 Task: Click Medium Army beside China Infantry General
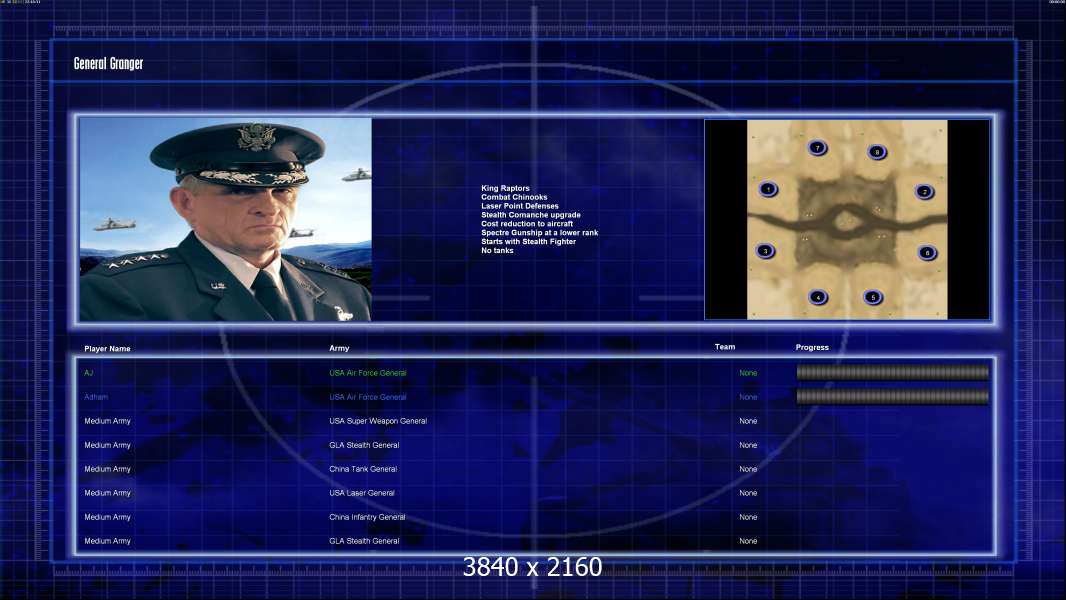107,517
